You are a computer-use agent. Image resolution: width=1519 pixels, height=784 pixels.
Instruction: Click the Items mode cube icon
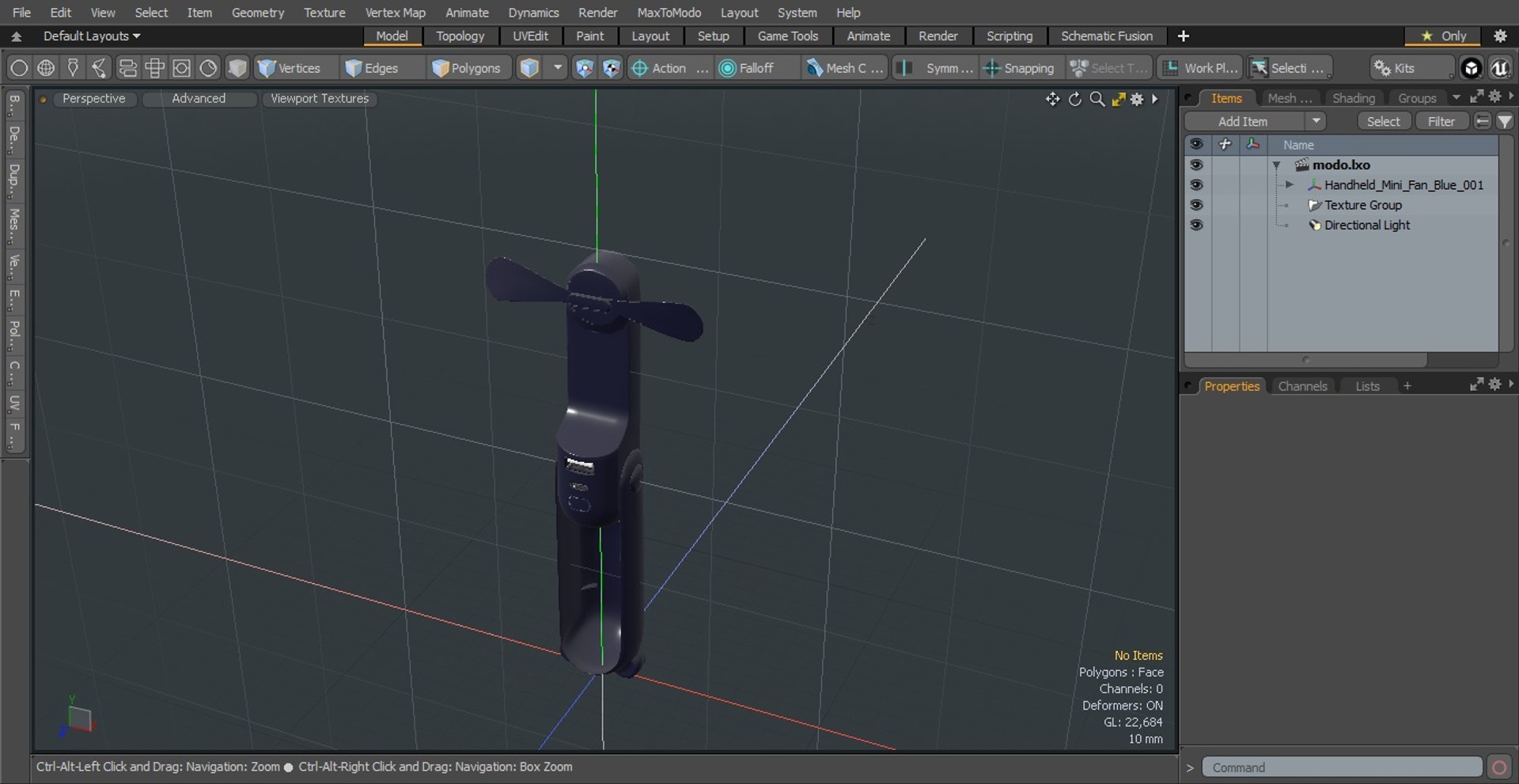tap(529, 68)
